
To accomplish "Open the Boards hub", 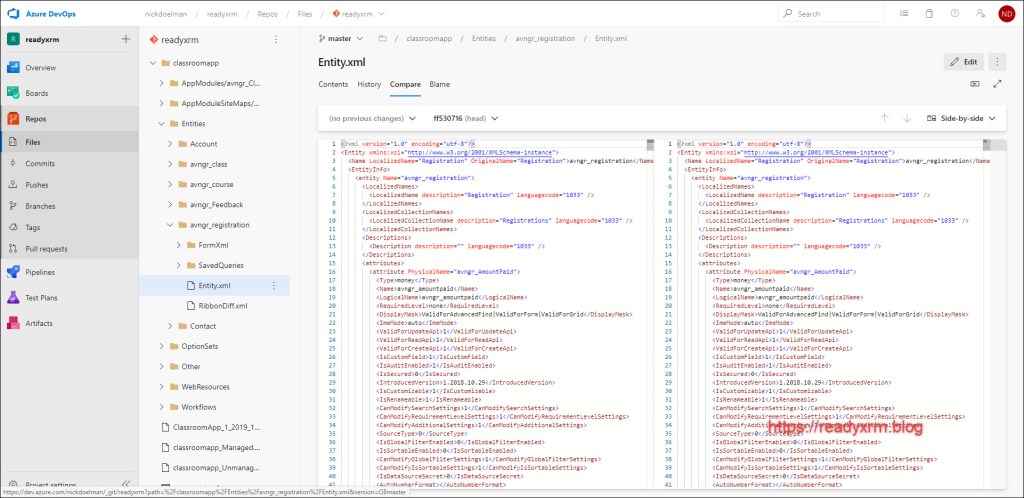I will click(x=36, y=93).
